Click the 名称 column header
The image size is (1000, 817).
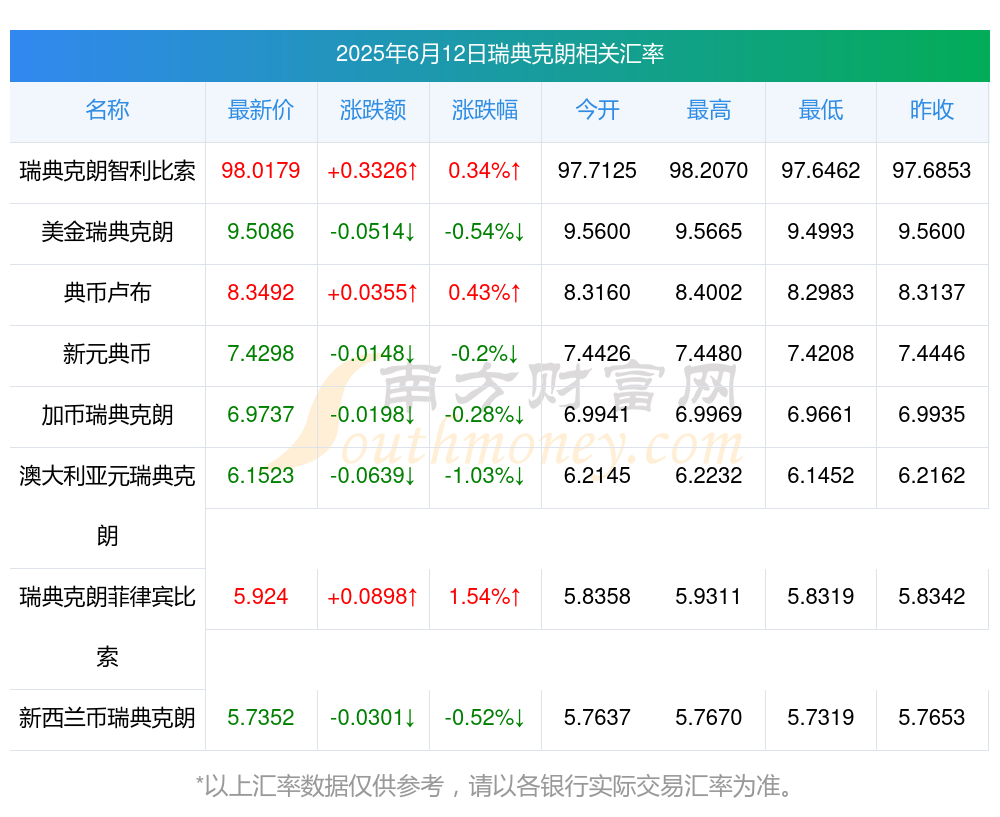(107, 110)
